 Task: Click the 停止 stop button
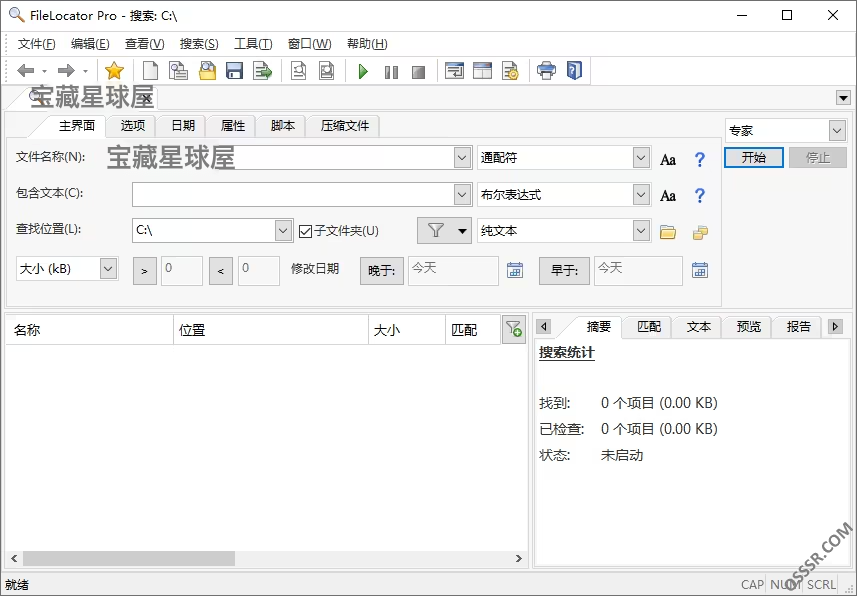pos(818,157)
